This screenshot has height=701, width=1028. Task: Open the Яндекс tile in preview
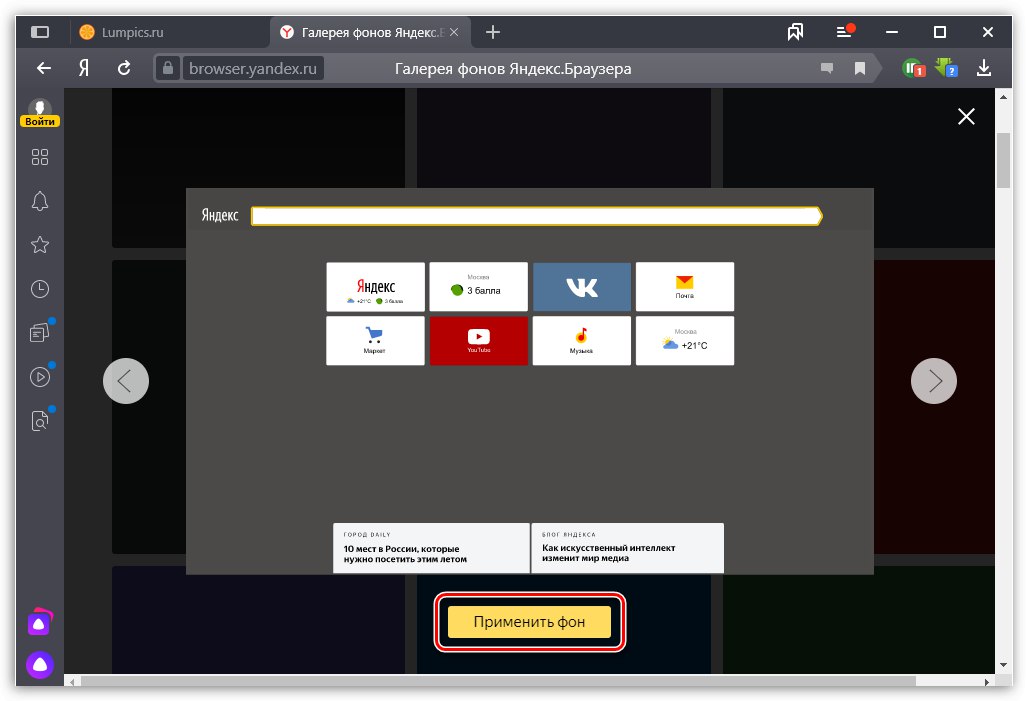click(375, 287)
